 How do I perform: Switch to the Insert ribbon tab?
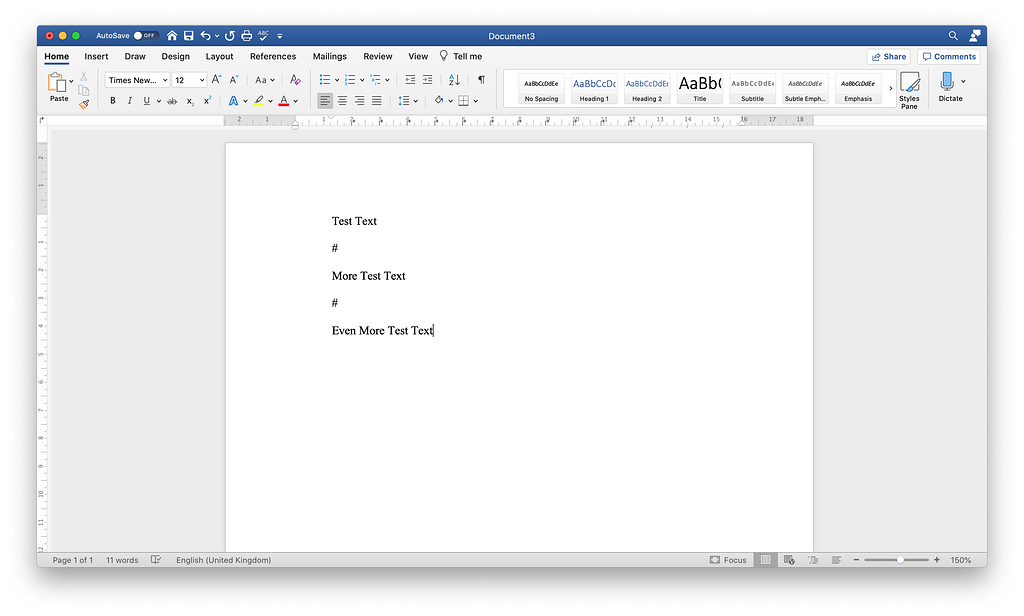[95, 56]
